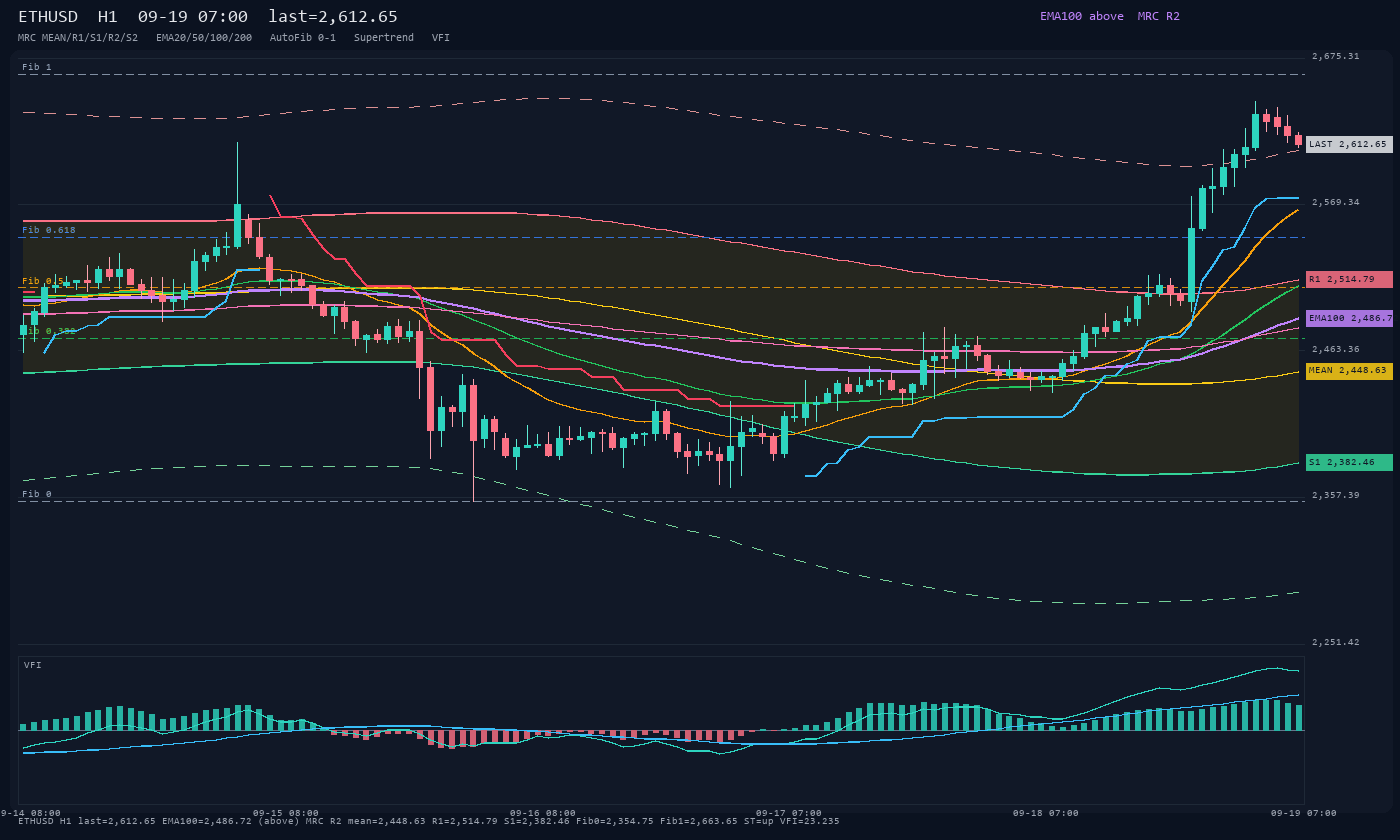Click 'Fib0=2,354.75' in the bottom status line
The height and width of the screenshot is (840, 1400).
point(615,821)
